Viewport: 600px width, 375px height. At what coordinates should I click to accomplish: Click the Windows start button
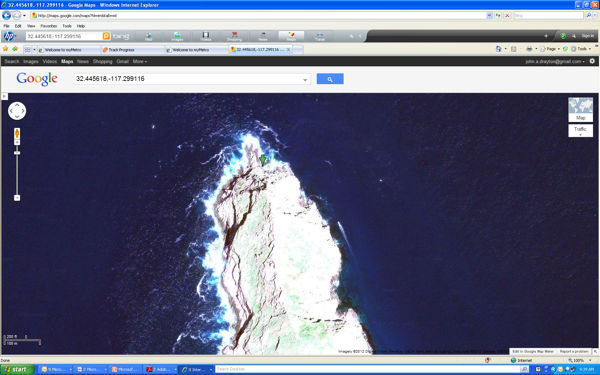(x=17, y=369)
